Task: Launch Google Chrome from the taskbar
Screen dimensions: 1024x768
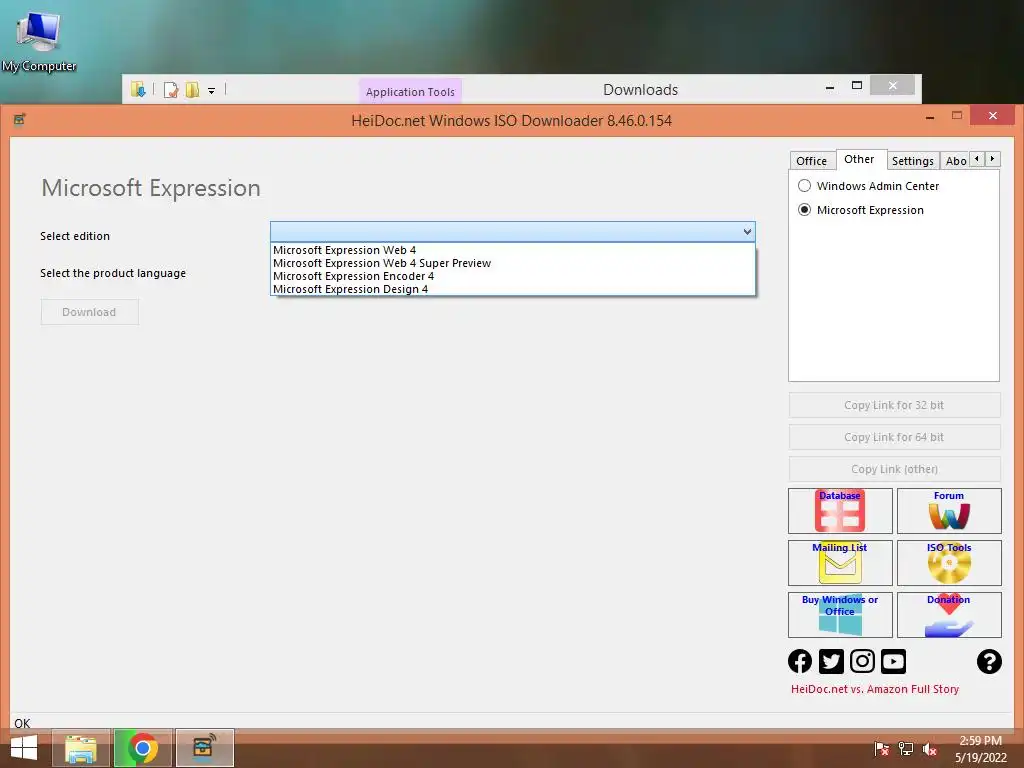Action: click(x=142, y=748)
